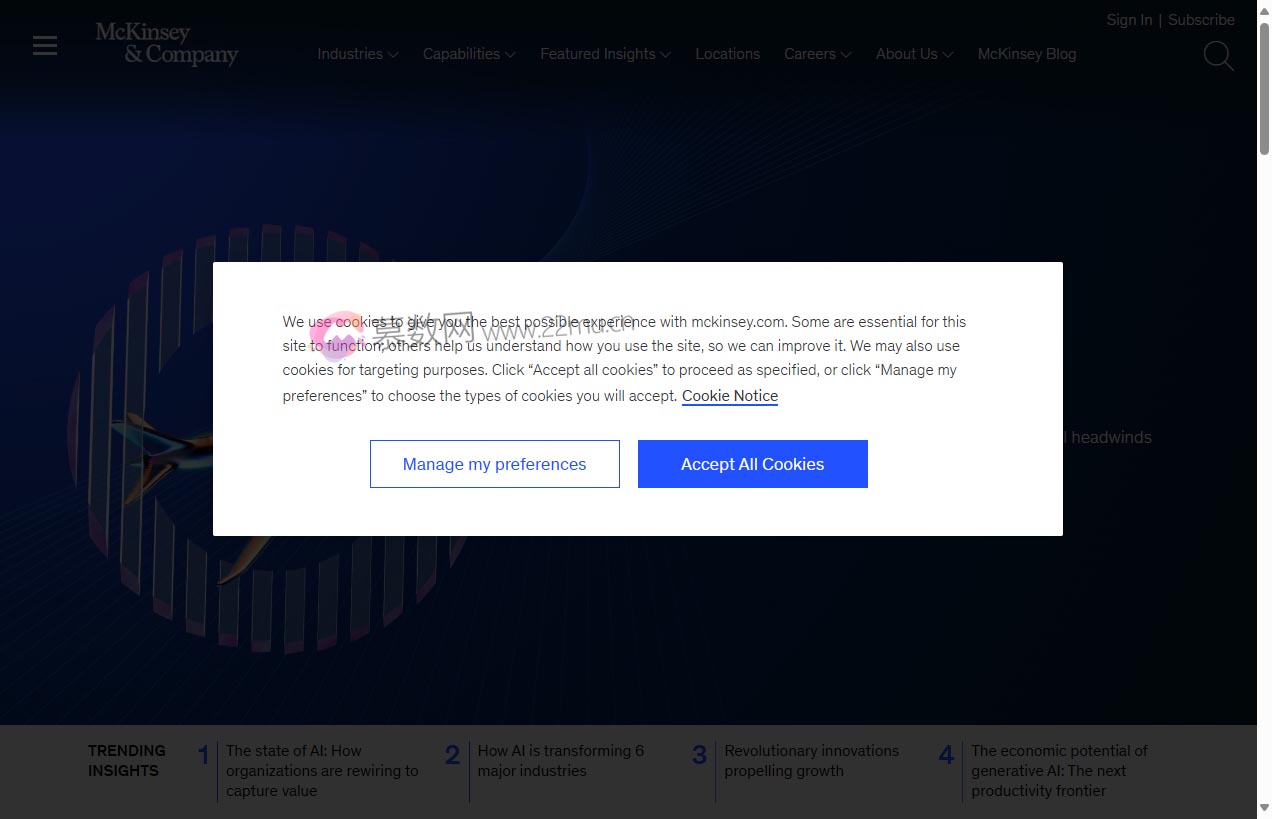
Task: Click the McKinsey & Company logo
Action: tap(166, 44)
